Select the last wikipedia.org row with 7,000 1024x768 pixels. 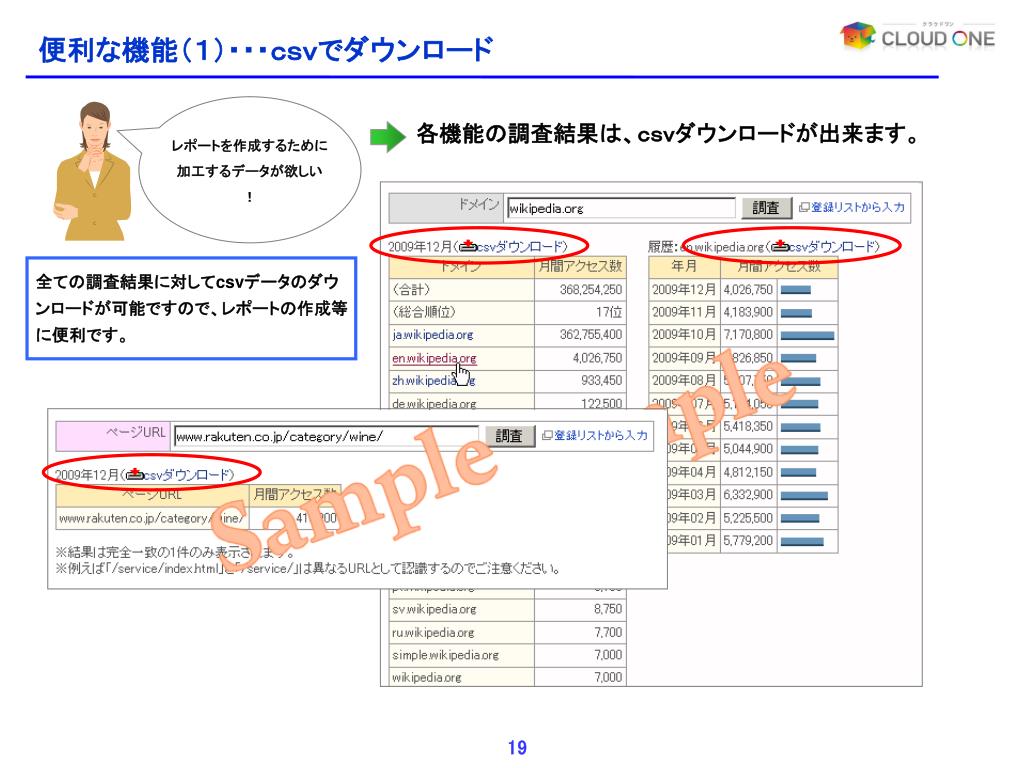[507, 677]
